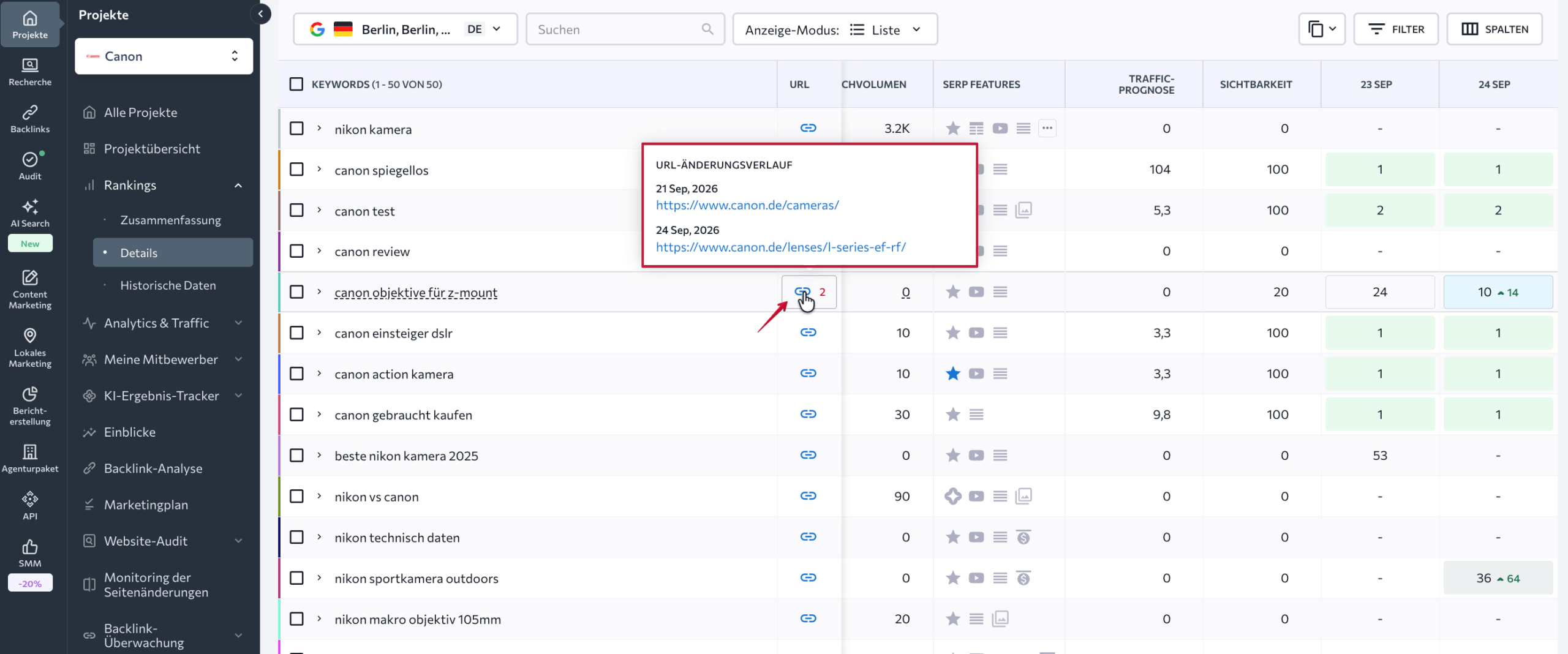Open Alle Projekte in the sidebar
This screenshot has height=654, width=1568.
[140, 113]
